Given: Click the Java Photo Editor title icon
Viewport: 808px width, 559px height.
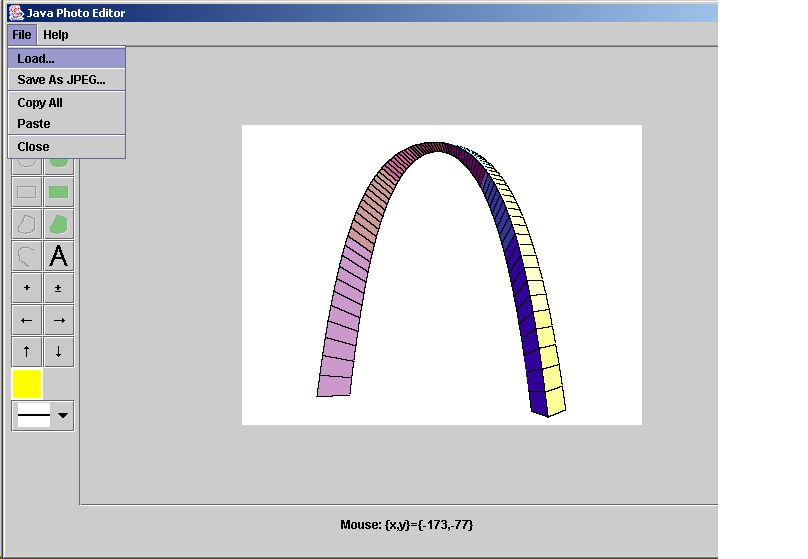Looking at the screenshot, I should (x=16, y=13).
